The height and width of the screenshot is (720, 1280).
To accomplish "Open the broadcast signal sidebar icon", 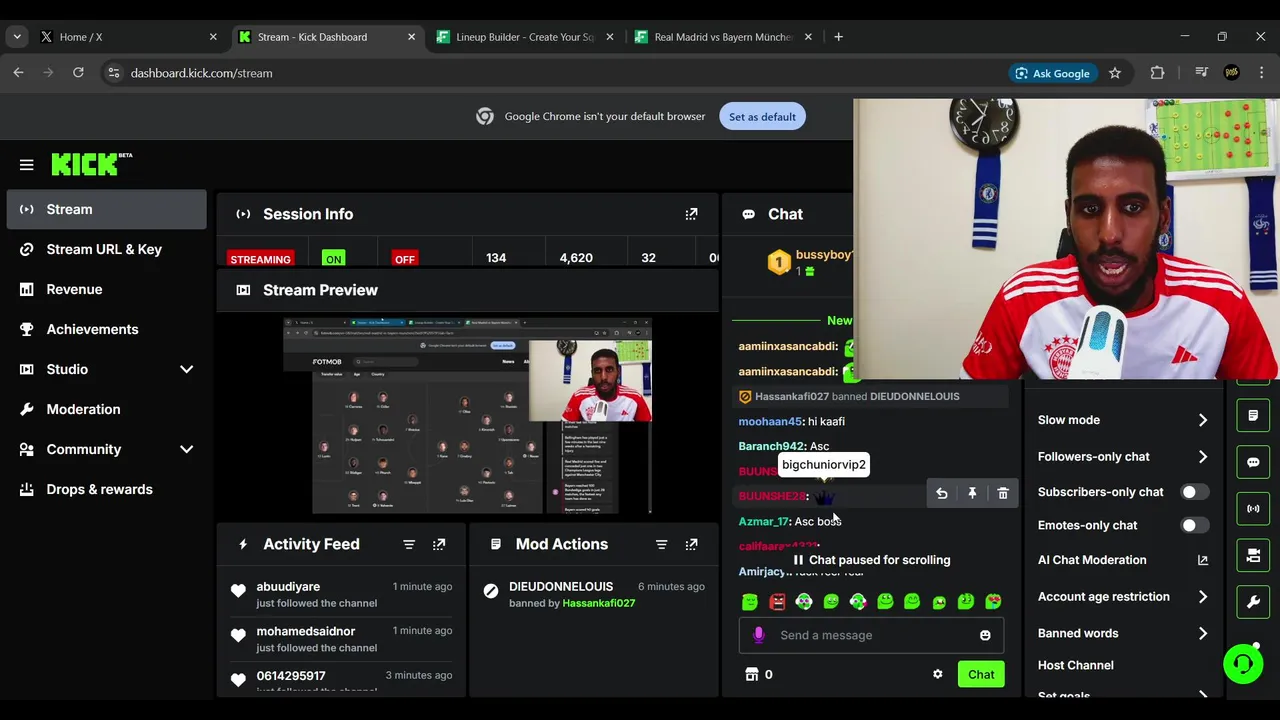I will [1253, 509].
